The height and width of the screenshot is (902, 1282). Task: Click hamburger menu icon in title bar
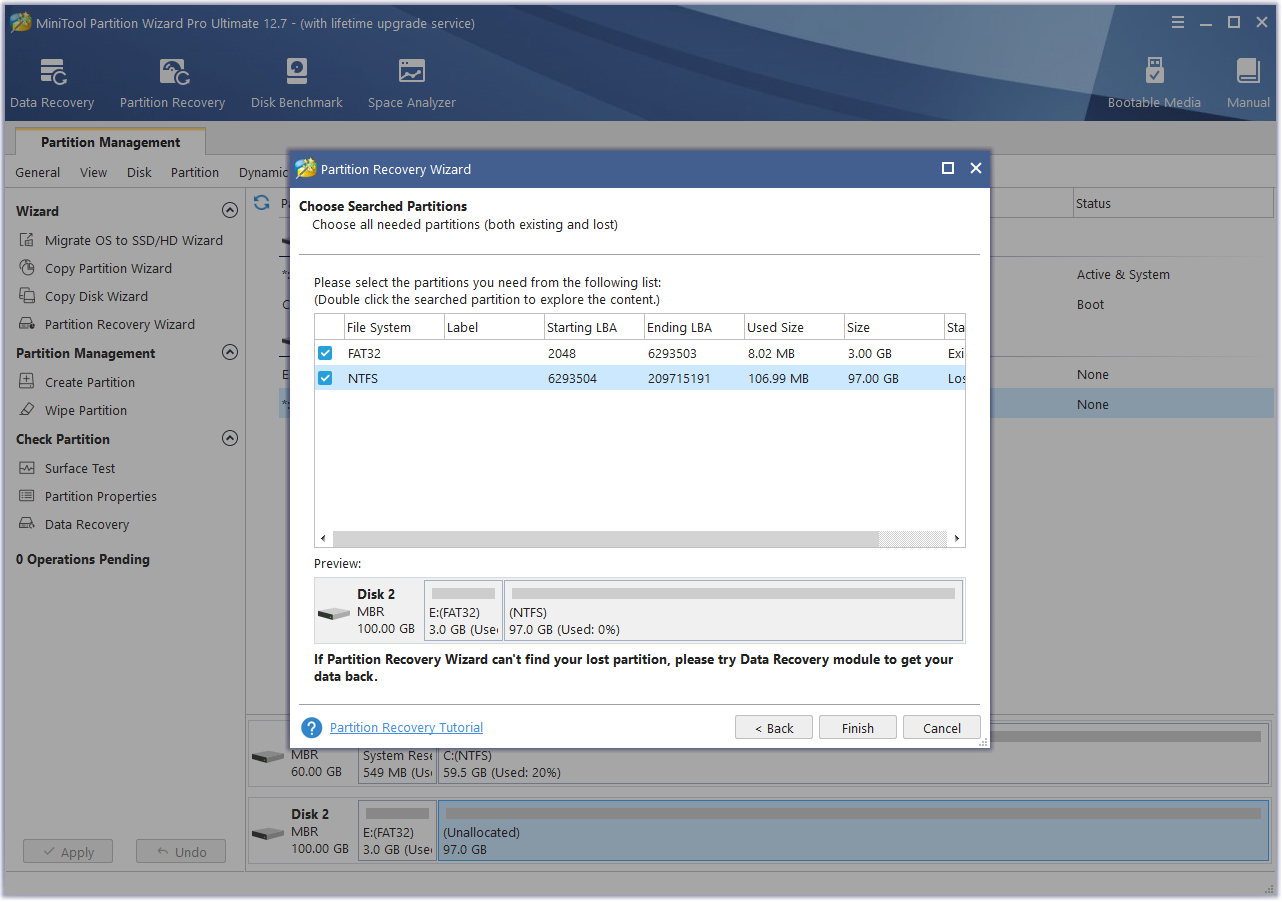(1178, 22)
